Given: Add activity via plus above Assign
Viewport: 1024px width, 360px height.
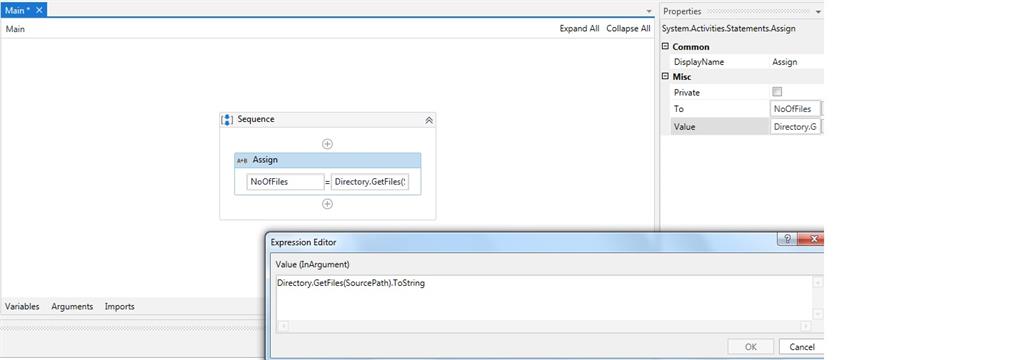Looking at the screenshot, I should [x=328, y=144].
